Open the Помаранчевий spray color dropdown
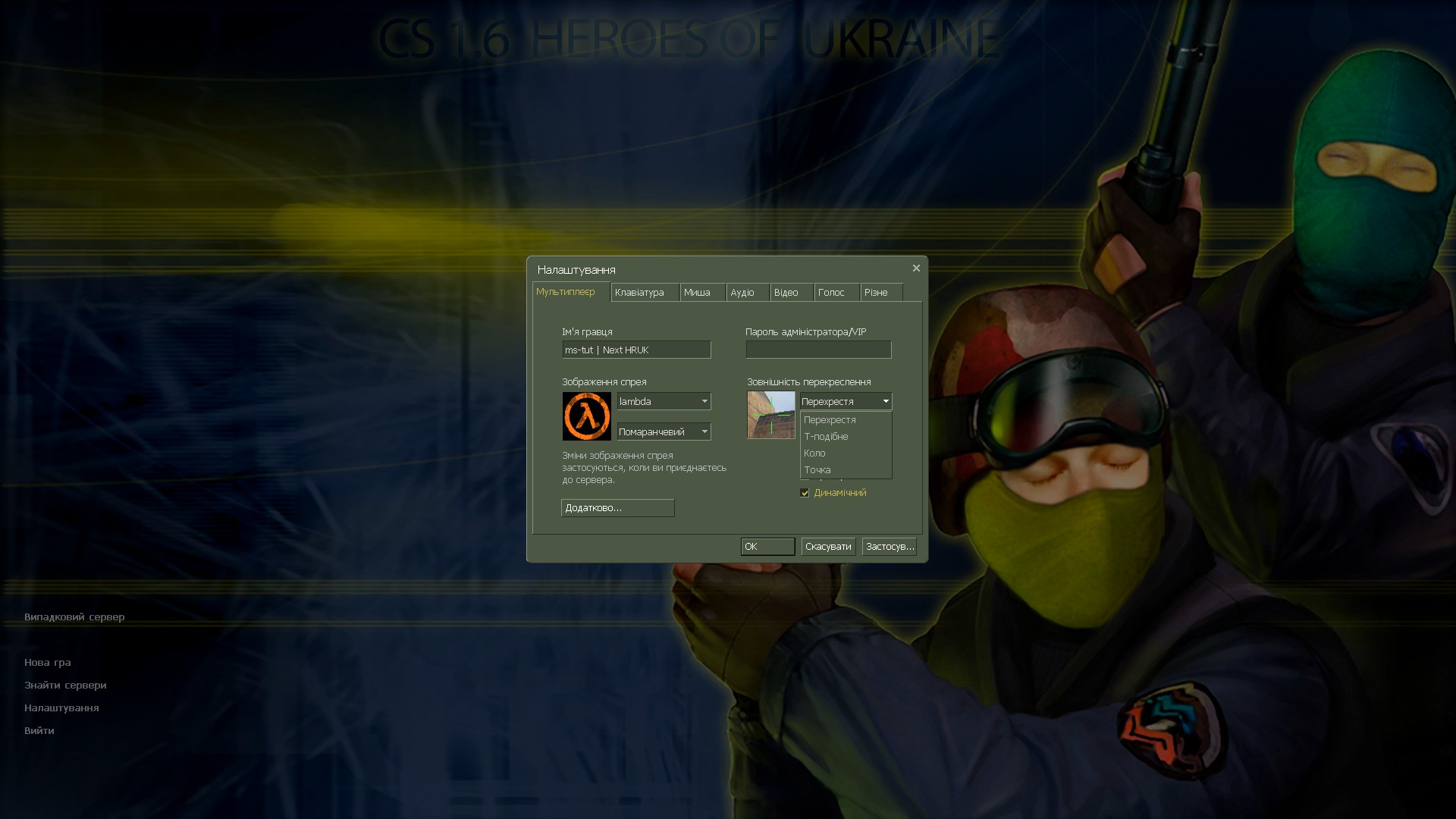1456x819 pixels. (664, 431)
